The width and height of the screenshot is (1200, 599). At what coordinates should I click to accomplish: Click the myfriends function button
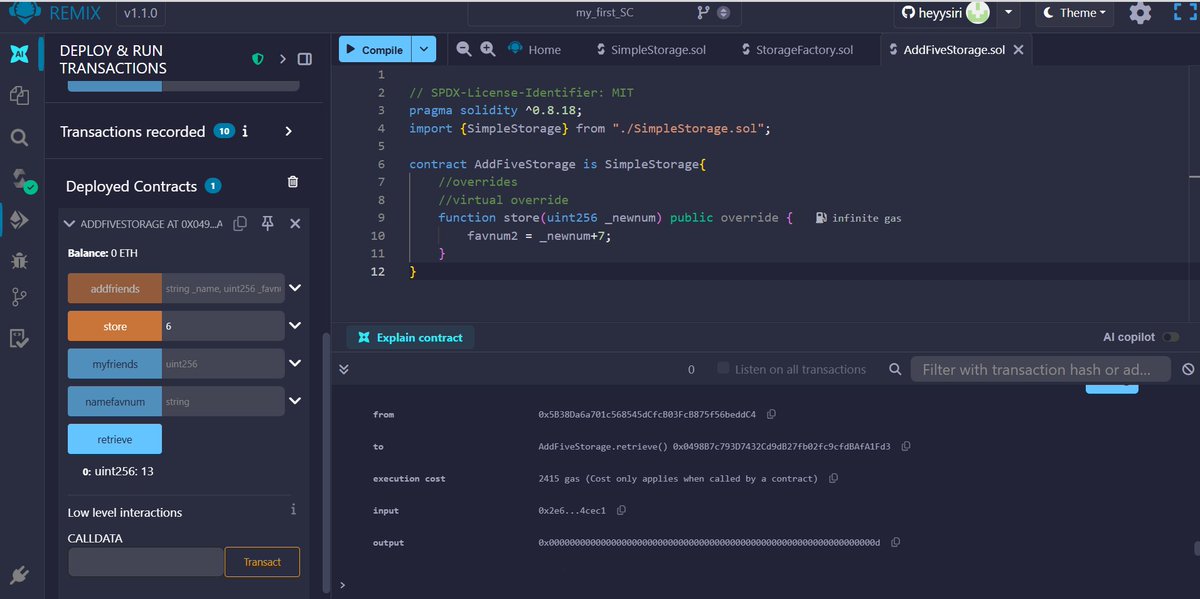114,364
